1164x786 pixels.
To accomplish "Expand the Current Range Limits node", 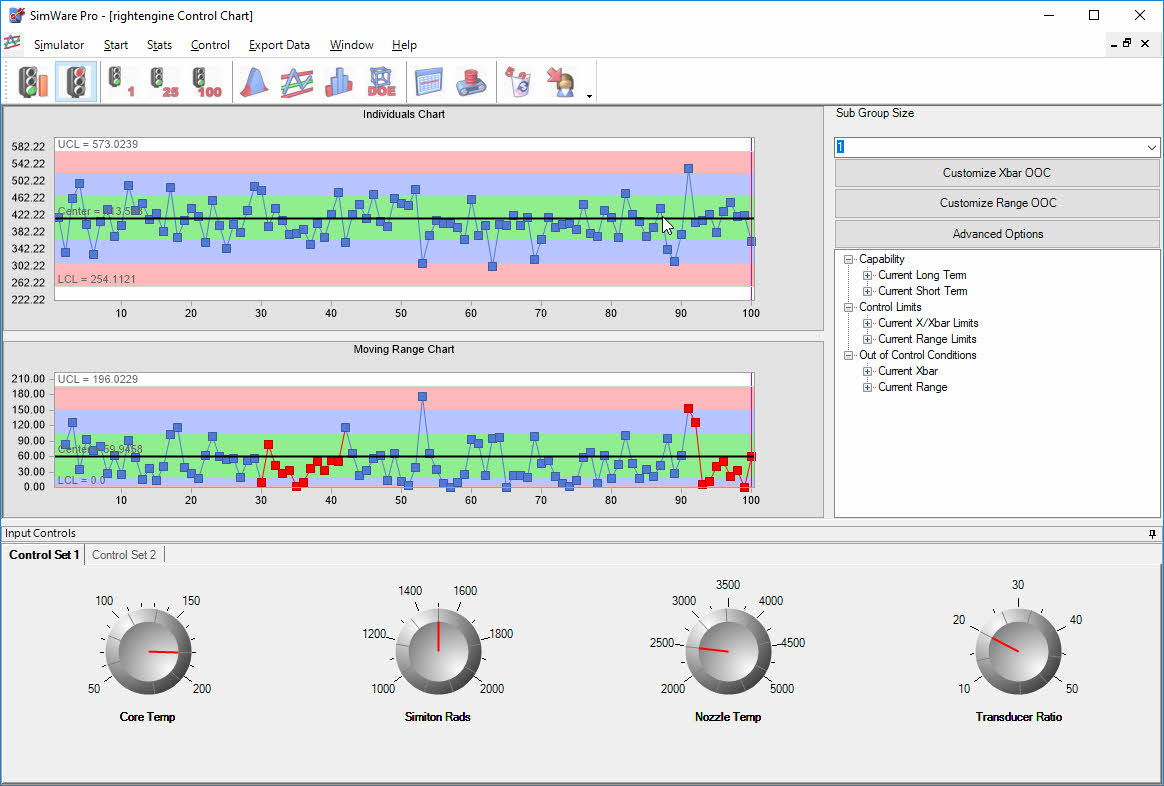I will coord(866,339).
